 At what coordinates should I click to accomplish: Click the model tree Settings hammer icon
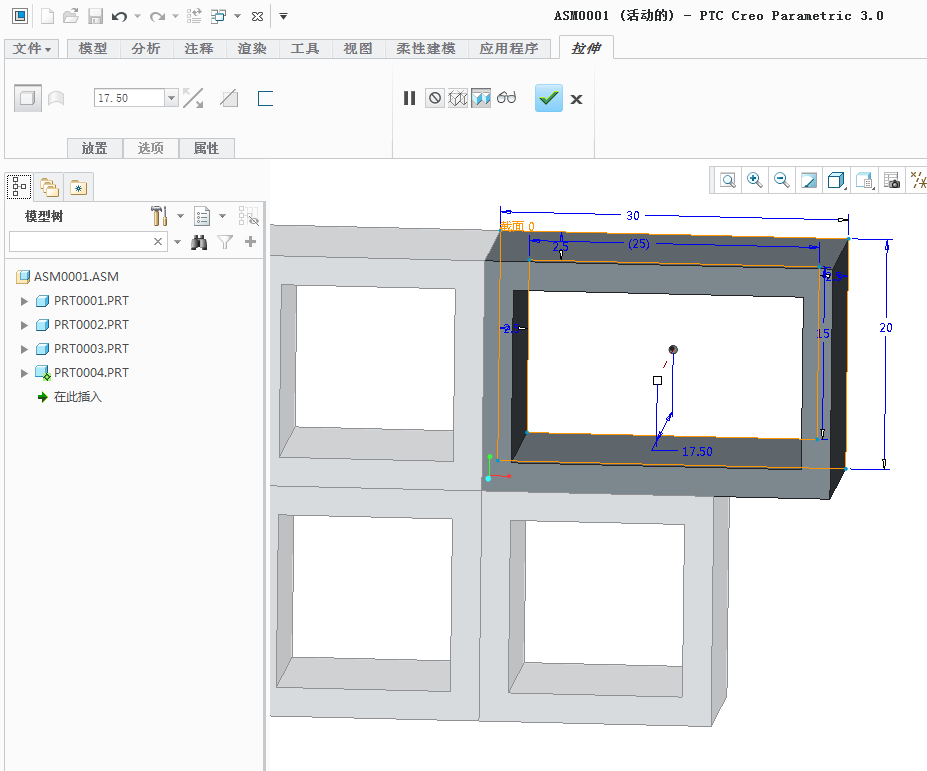(159, 216)
